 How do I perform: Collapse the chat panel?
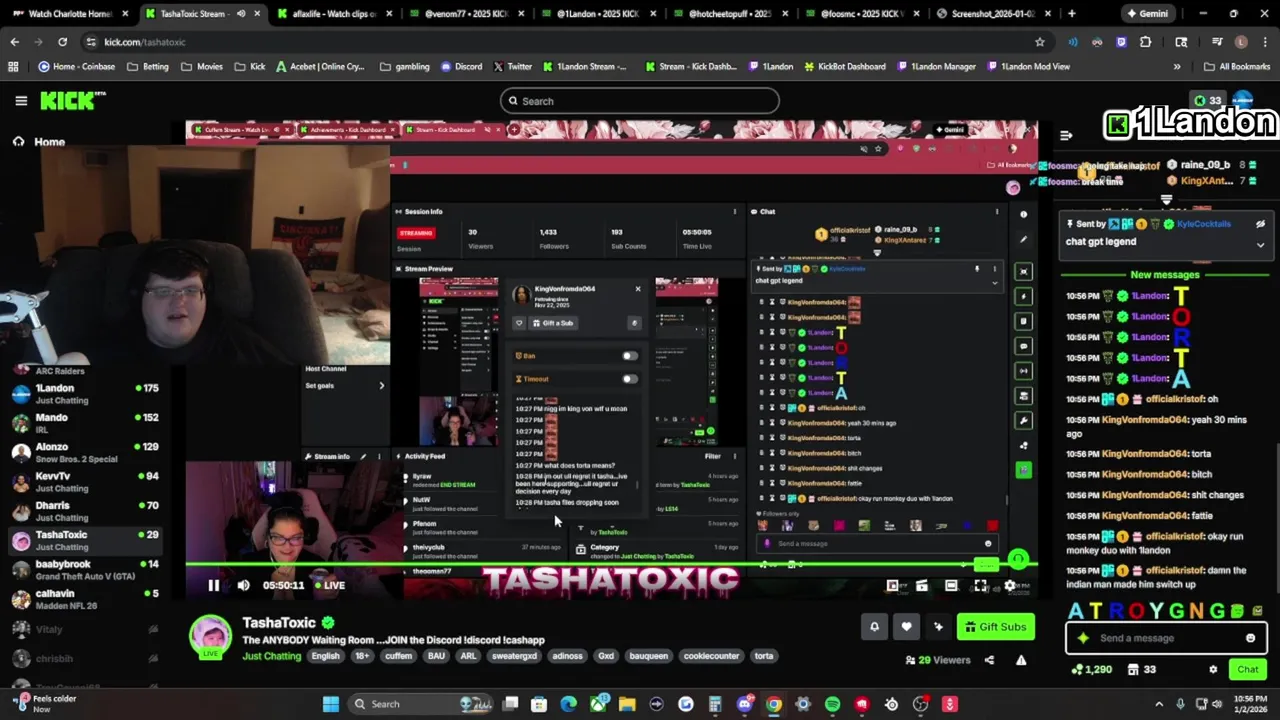1066,135
